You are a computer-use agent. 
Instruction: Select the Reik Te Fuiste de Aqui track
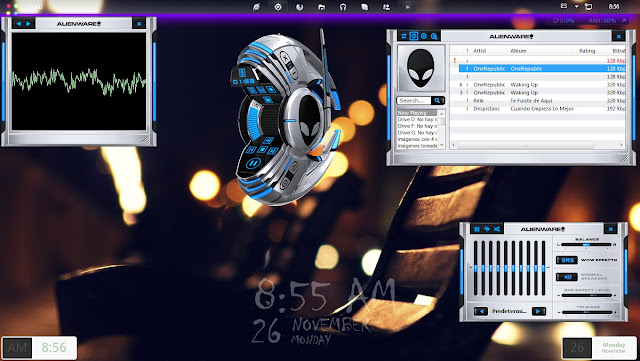pos(542,100)
